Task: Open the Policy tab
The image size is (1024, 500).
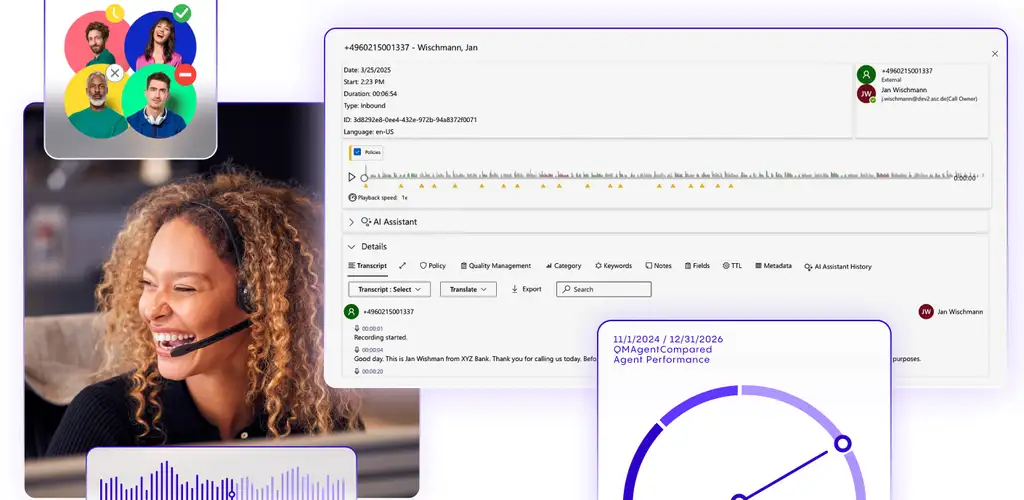Action: point(433,266)
